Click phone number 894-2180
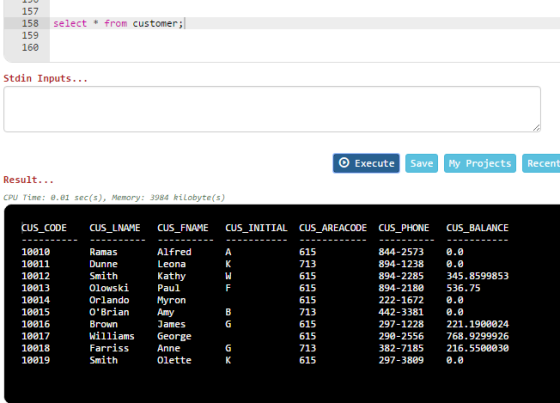 click(x=401, y=288)
